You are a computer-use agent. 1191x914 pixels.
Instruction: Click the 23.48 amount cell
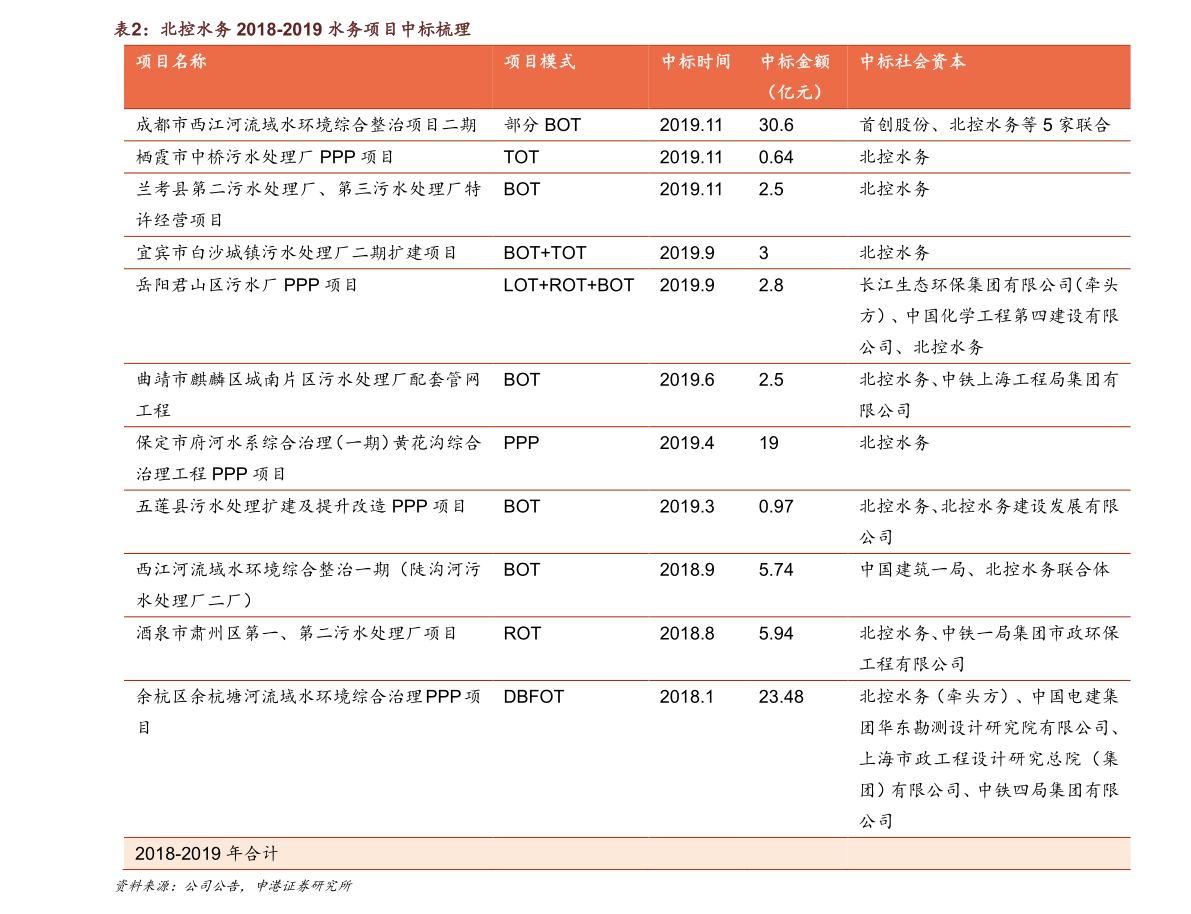pos(781,697)
